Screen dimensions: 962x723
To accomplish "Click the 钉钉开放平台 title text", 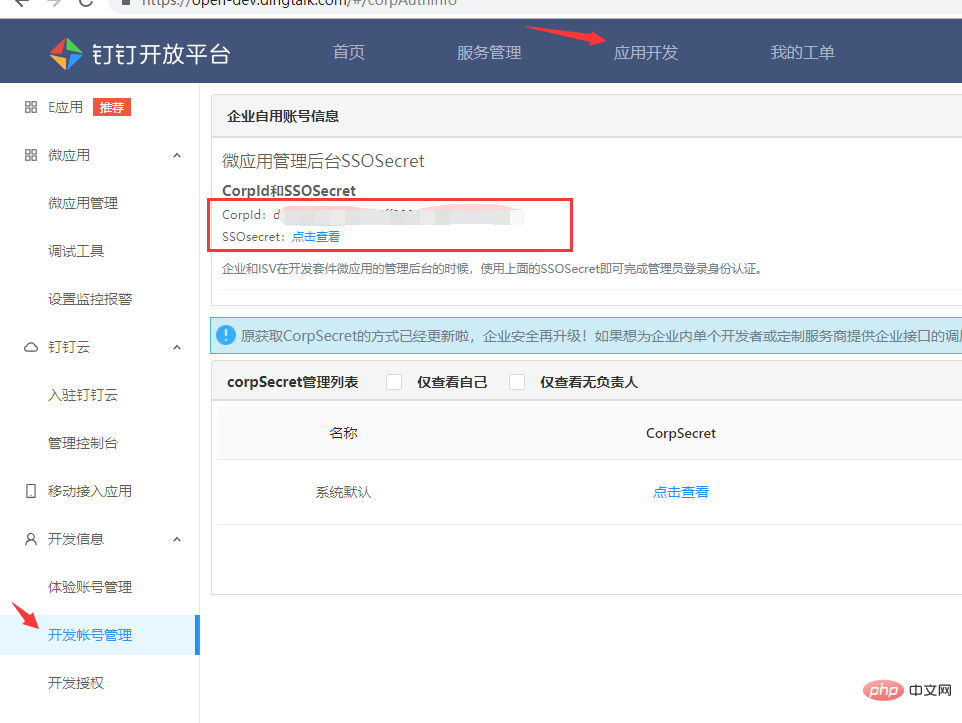I will tap(161, 54).
